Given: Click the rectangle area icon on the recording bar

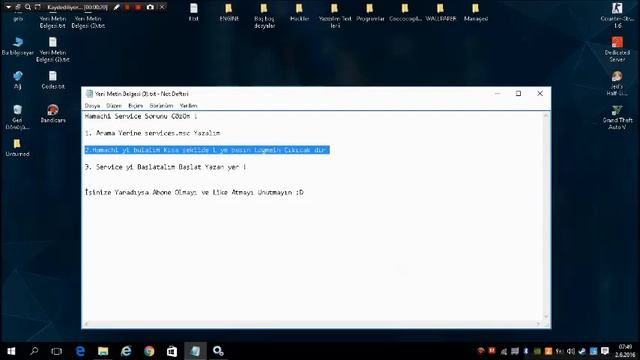Looking at the screenshot, I should pos(38,7).
